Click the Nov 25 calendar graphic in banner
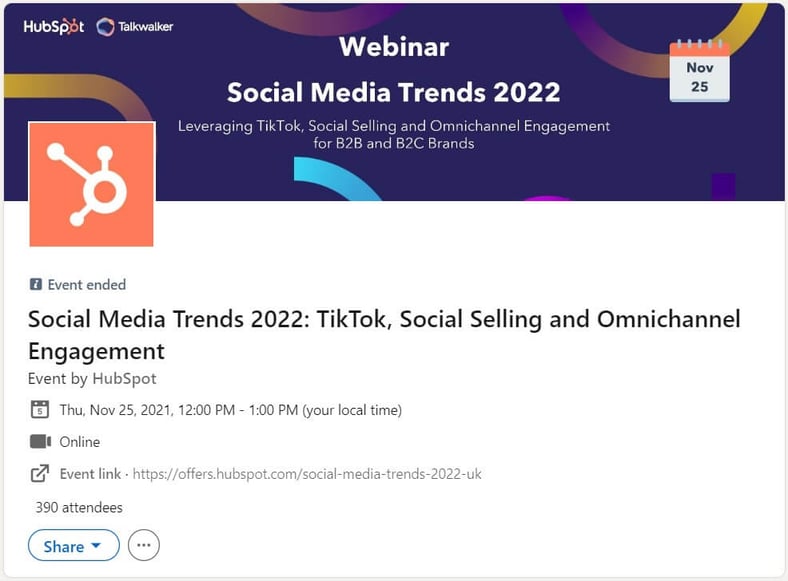The height and width of the screenshot is (581, 788). coord(700,71)
